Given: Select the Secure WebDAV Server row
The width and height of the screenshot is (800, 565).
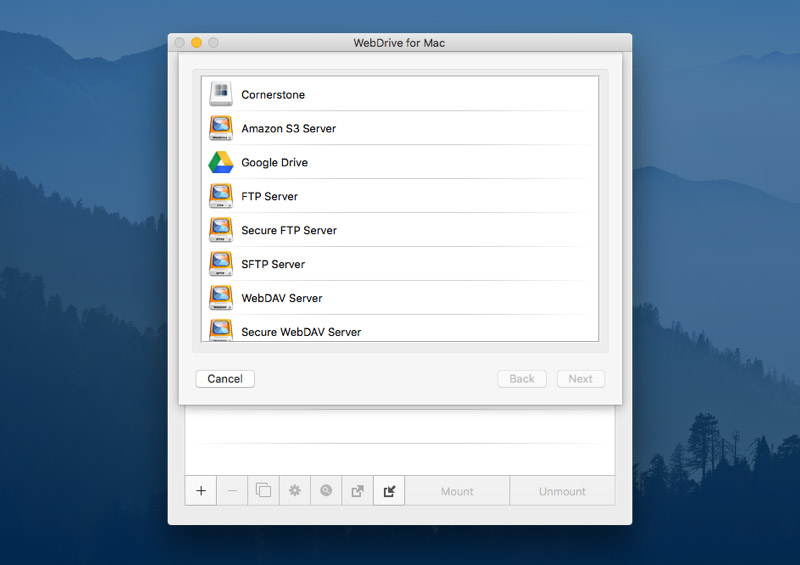Looking at the screenshot, I should coord(301,331).
